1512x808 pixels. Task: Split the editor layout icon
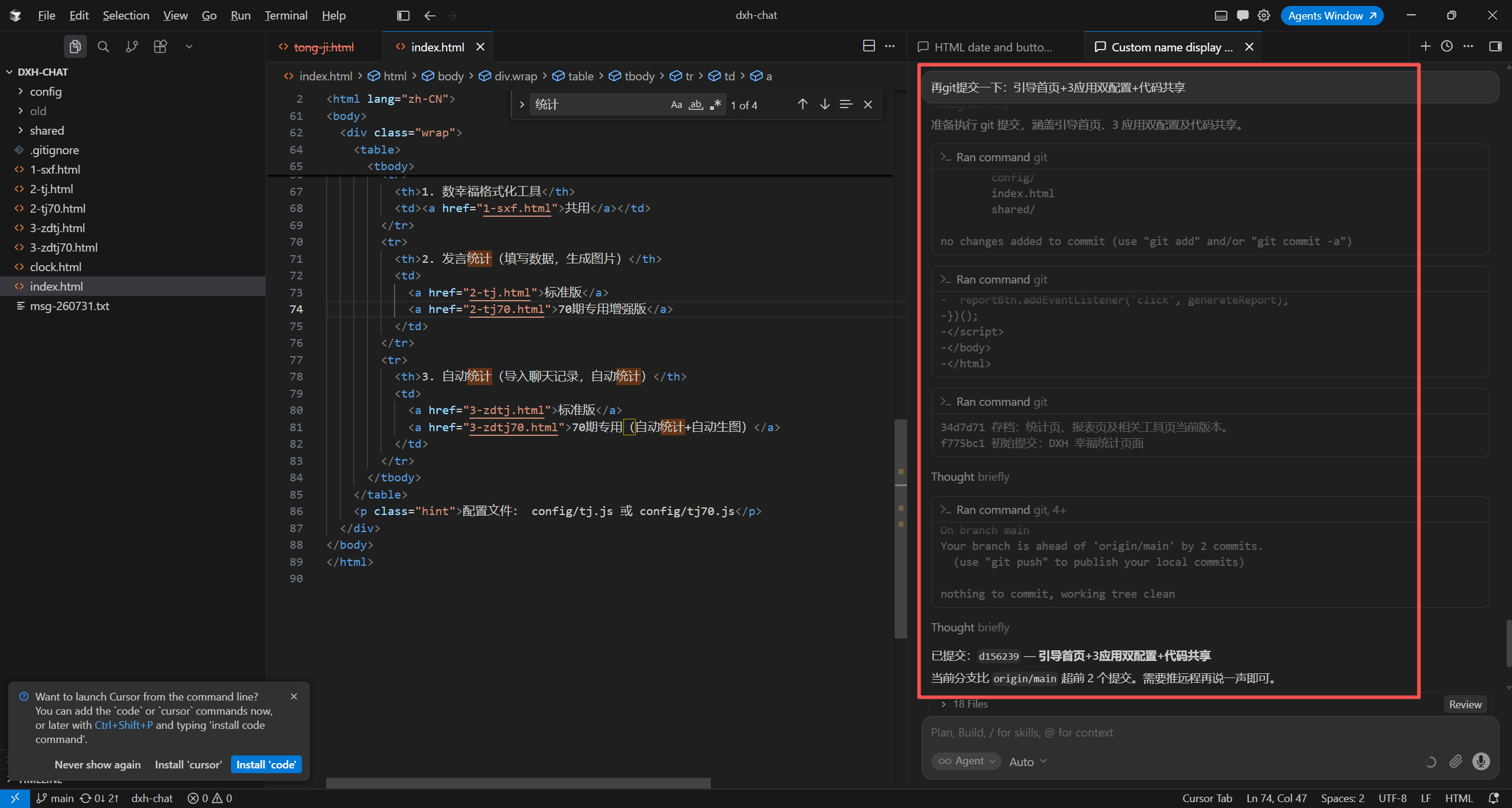(x=869, y=46)
